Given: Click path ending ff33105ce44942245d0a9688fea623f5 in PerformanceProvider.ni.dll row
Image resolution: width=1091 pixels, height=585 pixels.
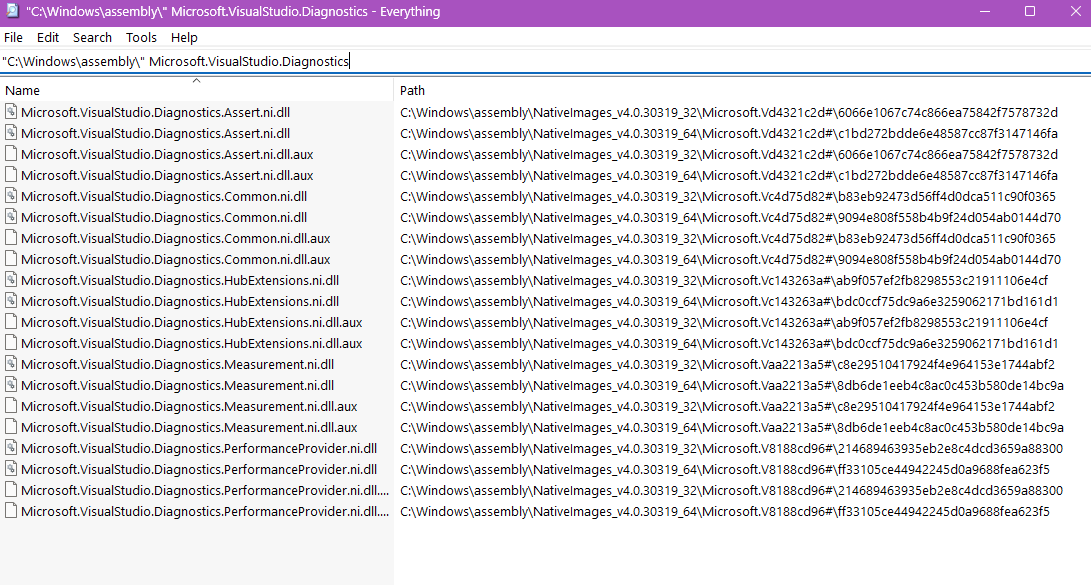Looking at the screenshot, I should click(x=725, y=470).
